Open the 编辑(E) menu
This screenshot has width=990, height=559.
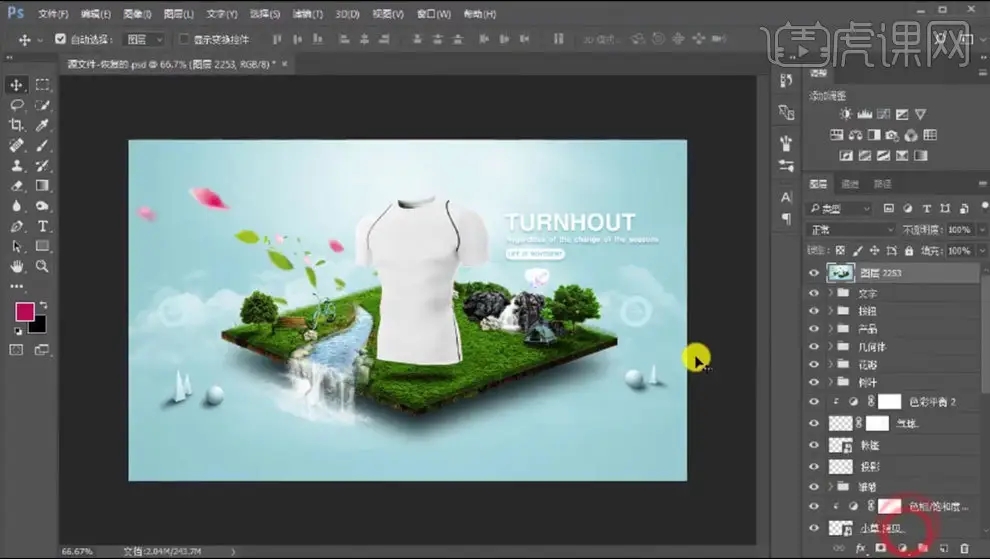[96, 13]
